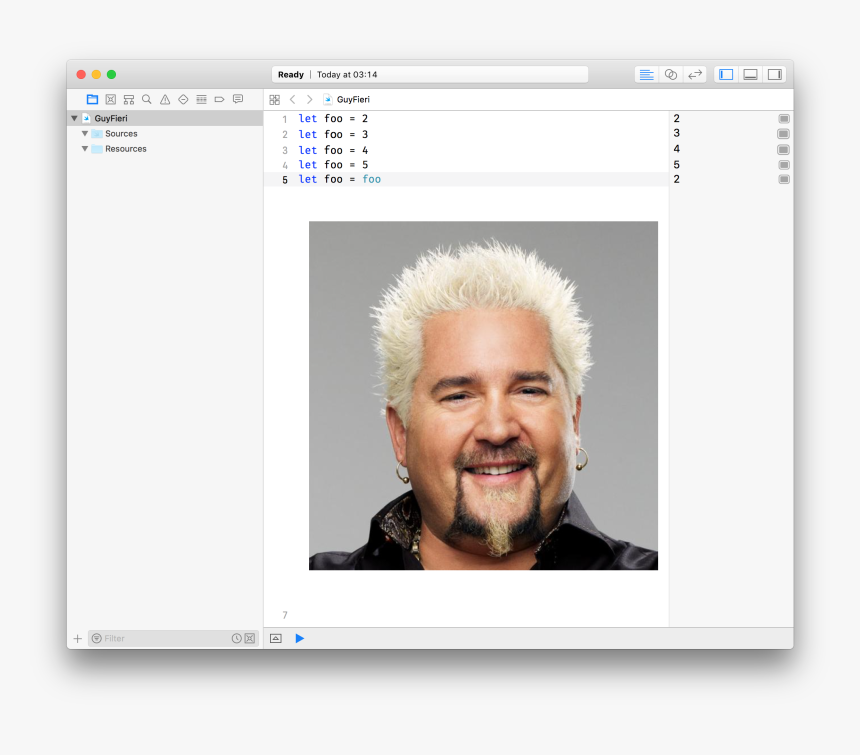The width and height of the screenshot is (860, 755).
Task: Go back in editor history
Action: [292, 99]
